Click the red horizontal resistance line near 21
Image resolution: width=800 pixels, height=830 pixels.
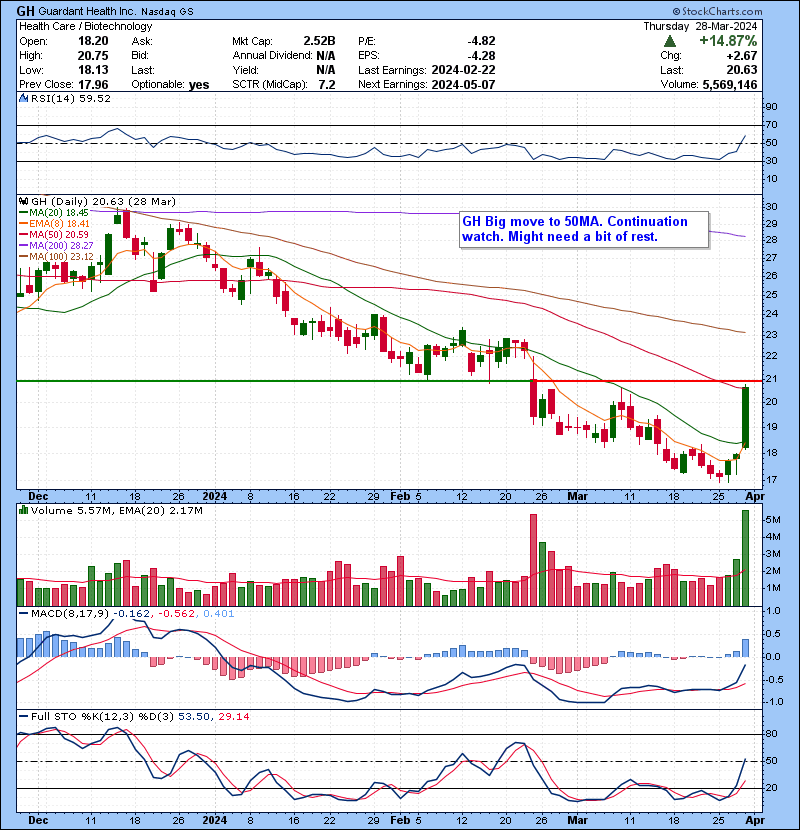[x=646, y=381]
